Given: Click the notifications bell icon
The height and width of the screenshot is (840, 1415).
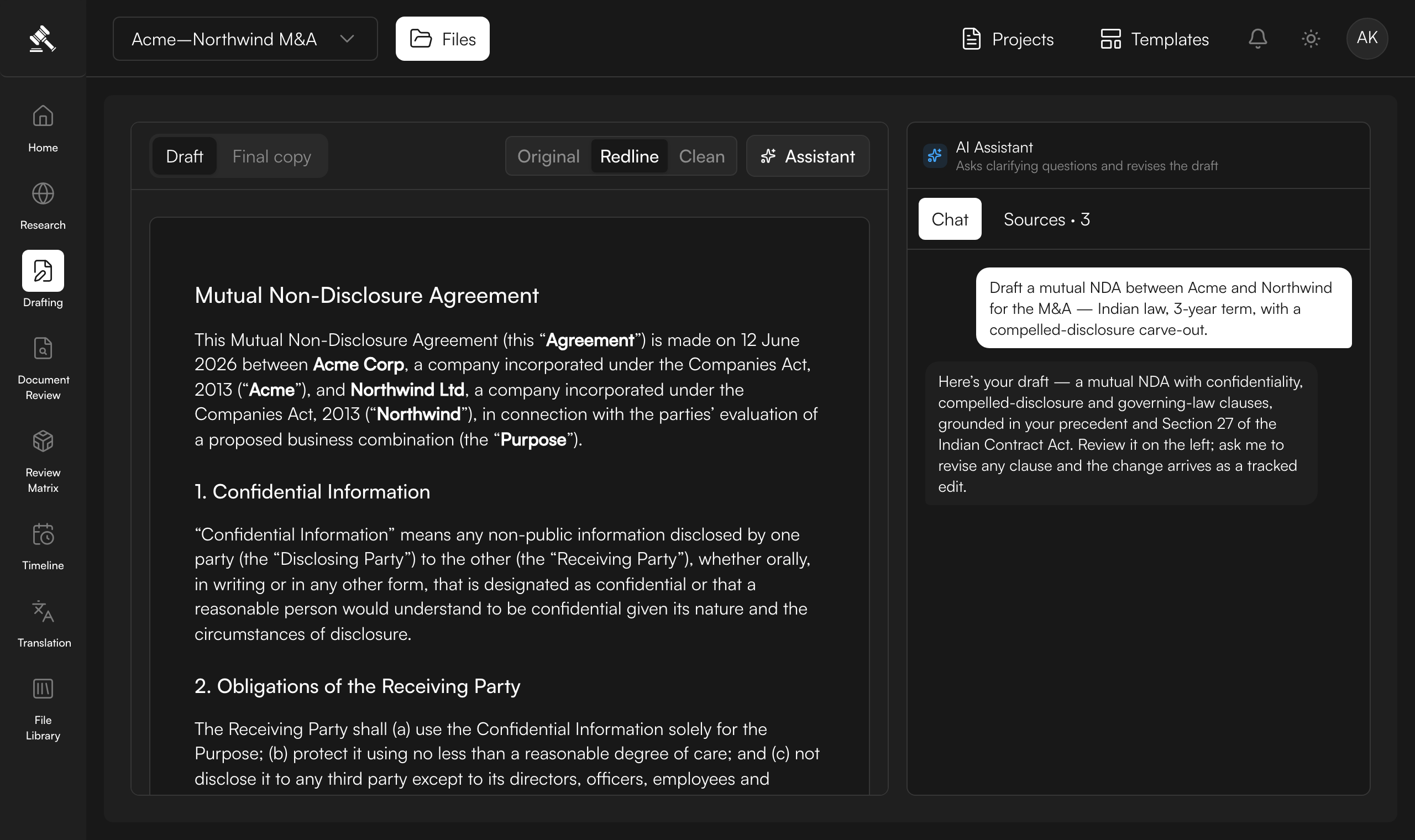Looking at the screenshot, I should coord(1257,39).
